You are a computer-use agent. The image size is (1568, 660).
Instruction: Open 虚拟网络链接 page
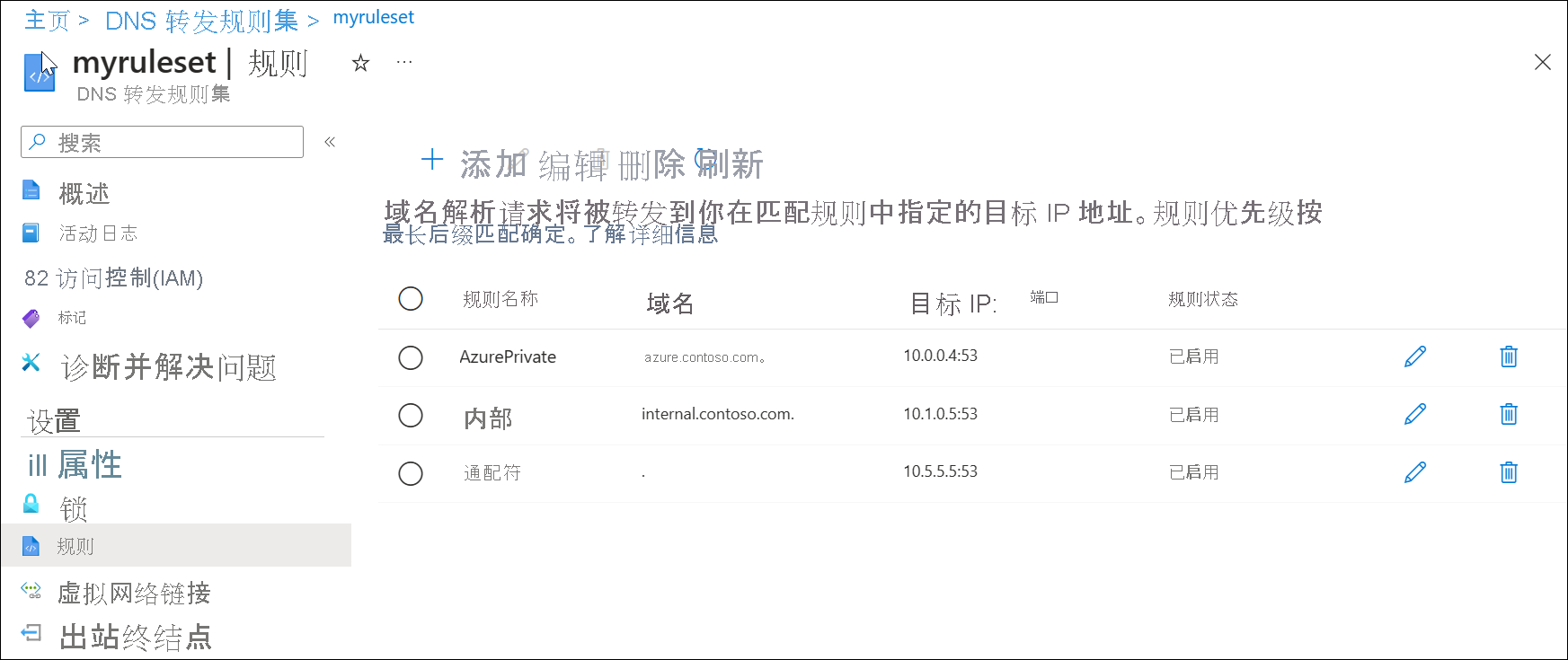[134, 593]
